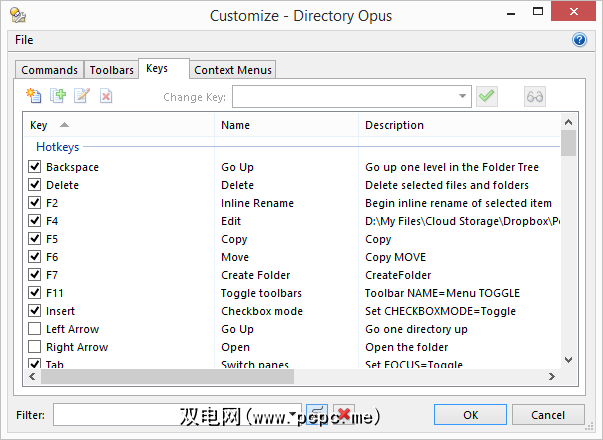Click the 'Toolbar NAME=Menu TOGGLE' description
This screenshot has height=440, width=603.
[442, 293]
